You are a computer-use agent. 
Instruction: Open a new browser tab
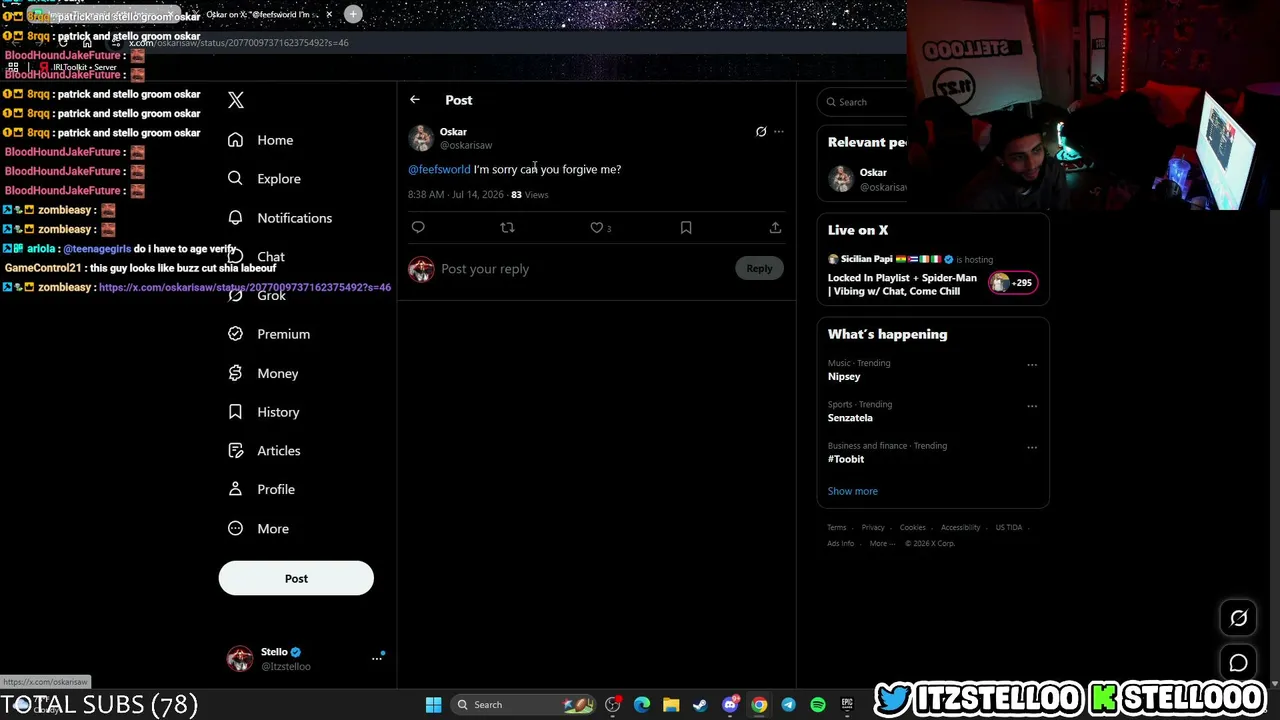click(x=353, y=15)
